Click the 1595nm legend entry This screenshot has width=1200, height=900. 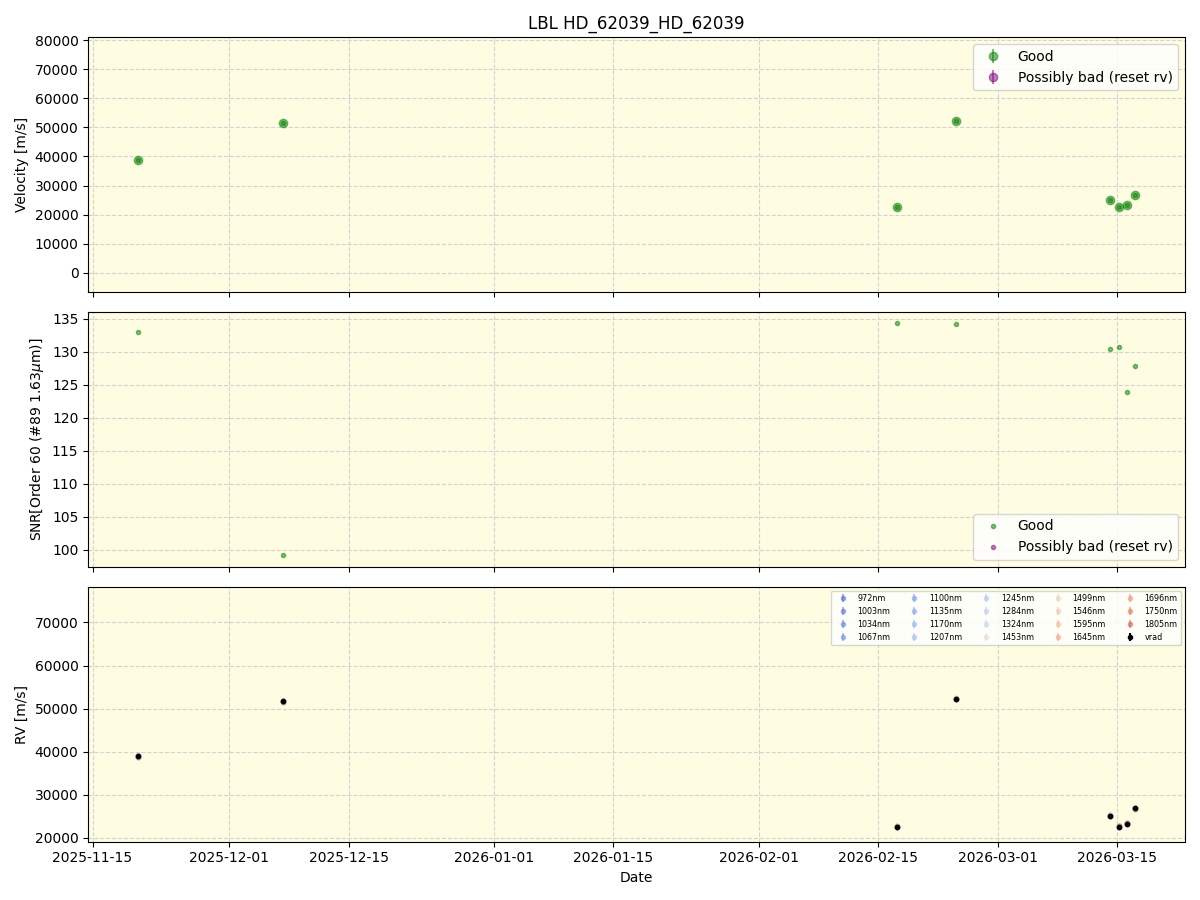(1080, 624)
